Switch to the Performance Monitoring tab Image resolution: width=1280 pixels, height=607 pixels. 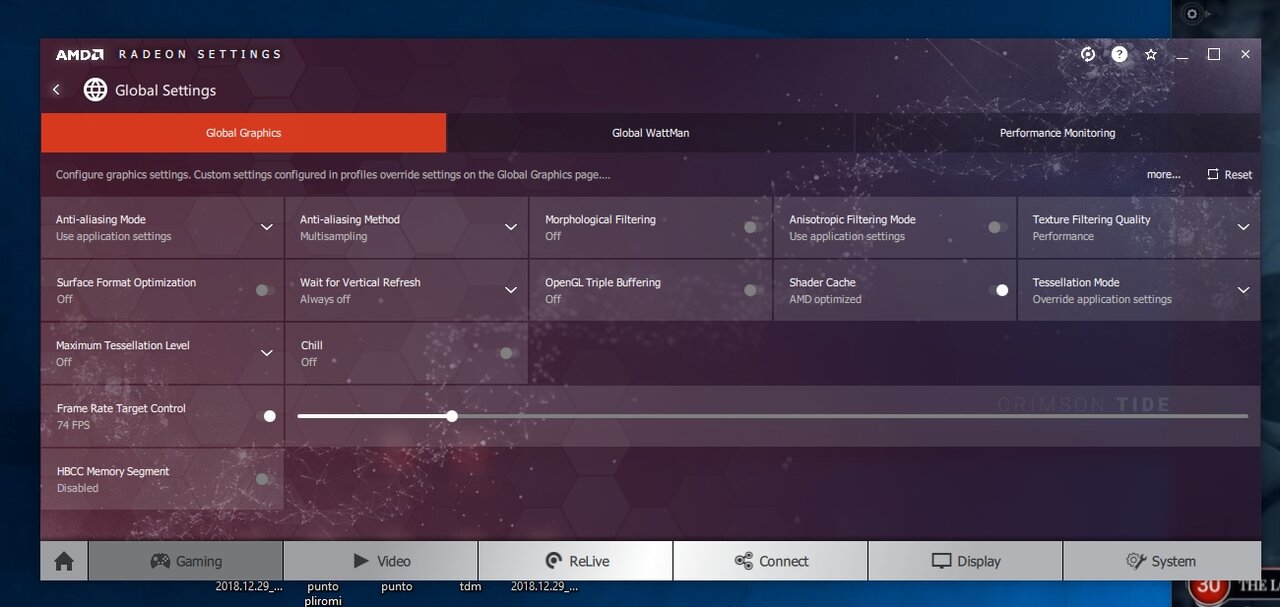[1057, 133]
